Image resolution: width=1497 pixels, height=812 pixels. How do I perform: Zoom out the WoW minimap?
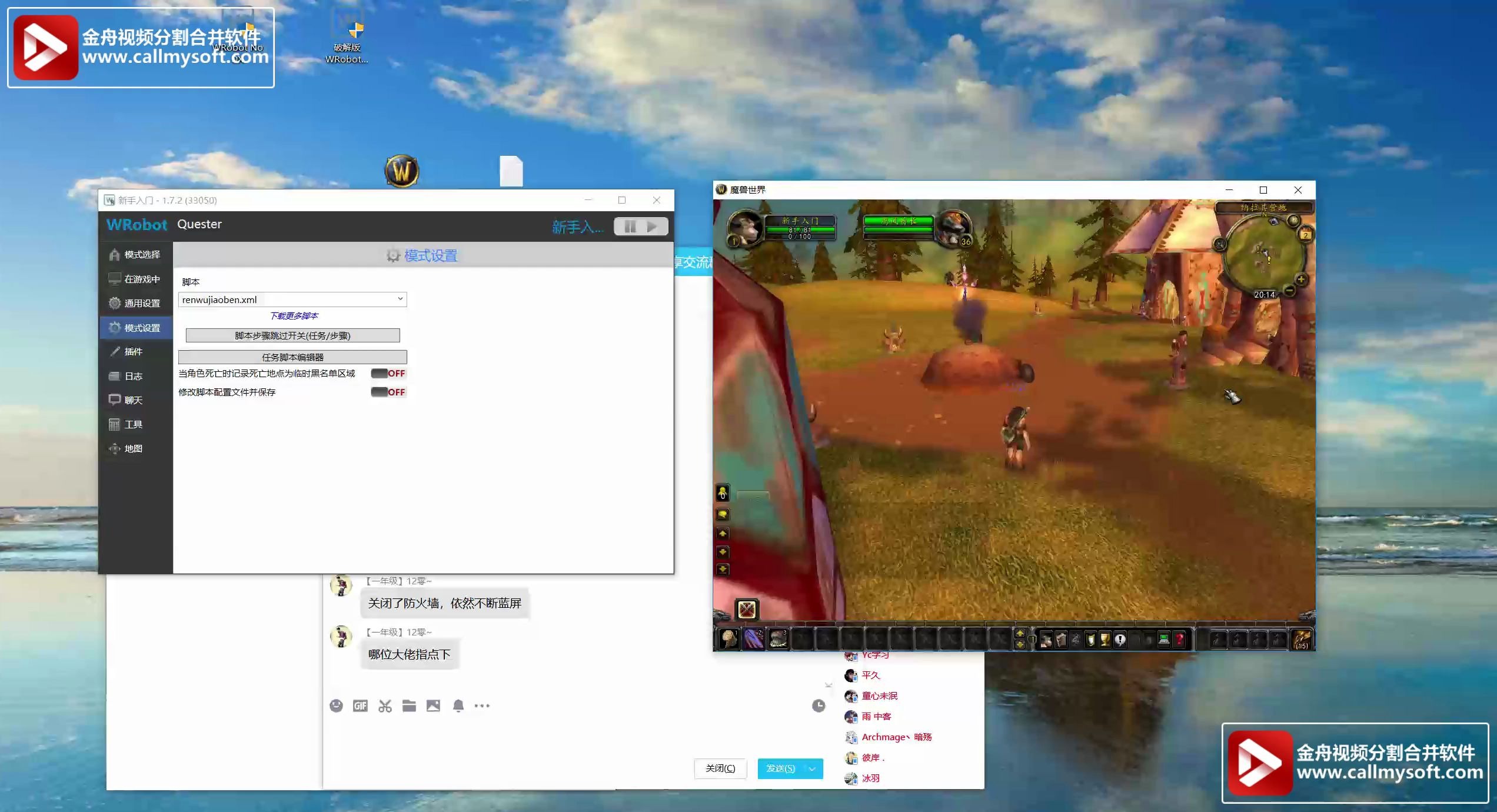coord(1289,290)
